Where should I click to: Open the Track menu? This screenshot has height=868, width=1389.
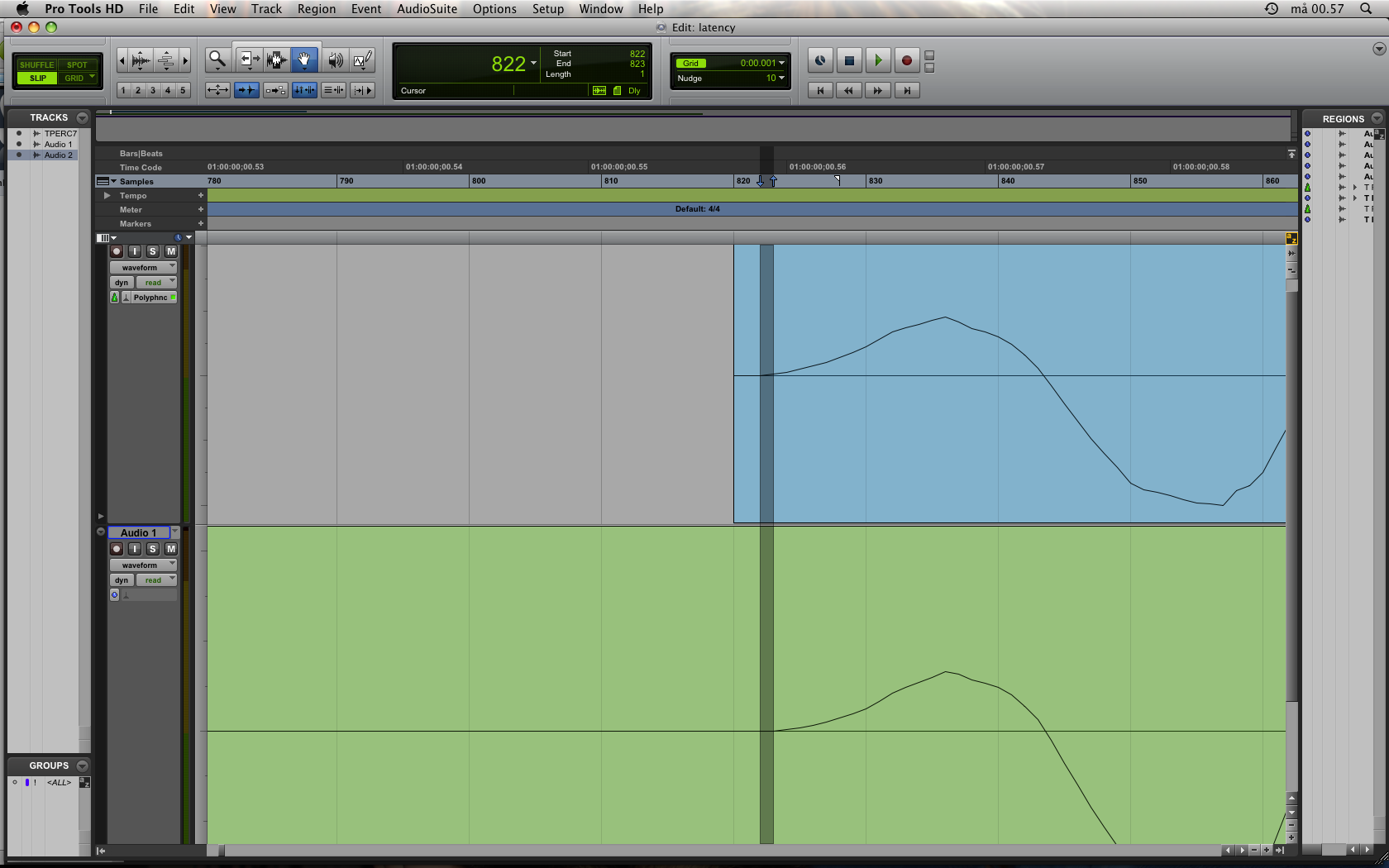point(267,9)
